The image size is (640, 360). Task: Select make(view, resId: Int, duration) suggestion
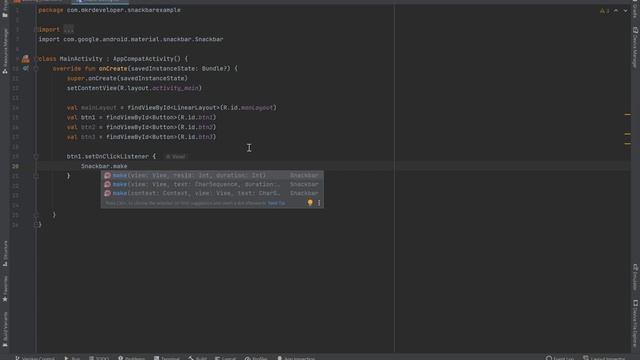pos(212,176)
